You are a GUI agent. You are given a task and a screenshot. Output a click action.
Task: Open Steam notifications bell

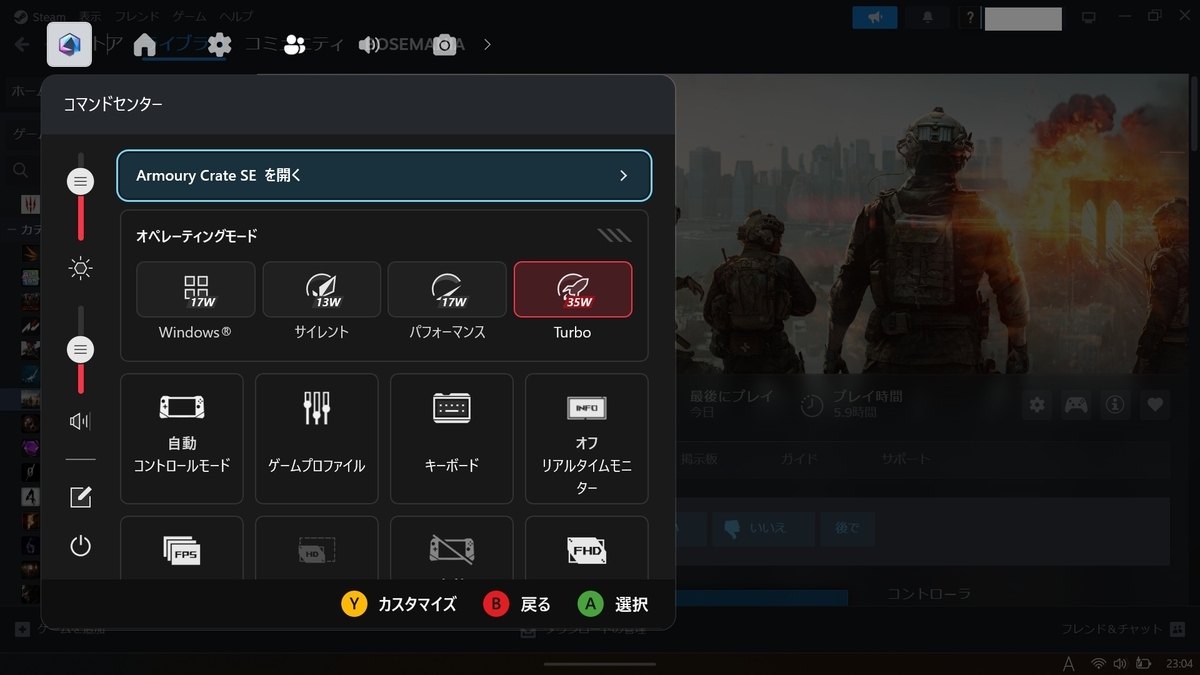[927, 17]
